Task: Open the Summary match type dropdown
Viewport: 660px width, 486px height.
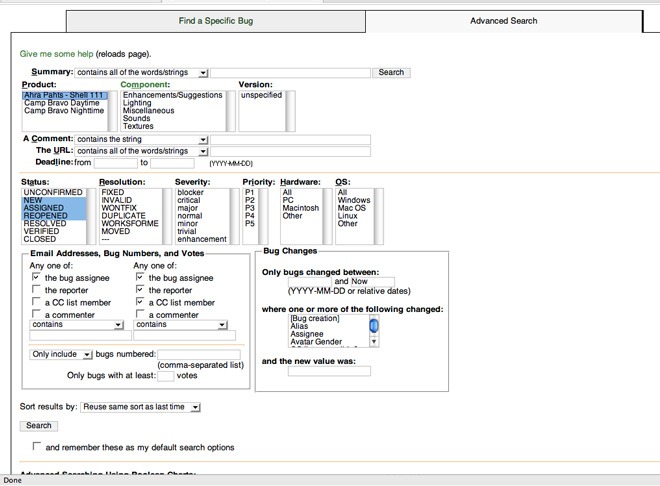Action: tap(142, 72)
